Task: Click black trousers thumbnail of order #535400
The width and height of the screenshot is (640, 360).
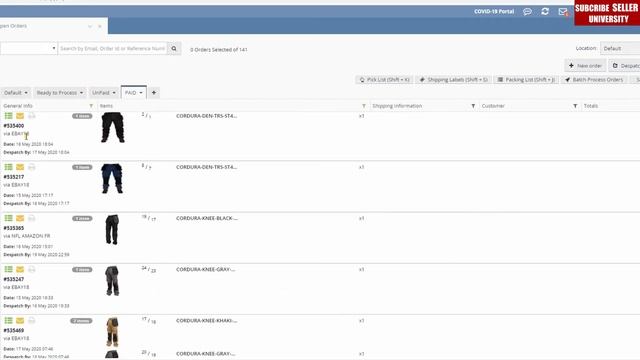Action: click(x=112, y=127)
